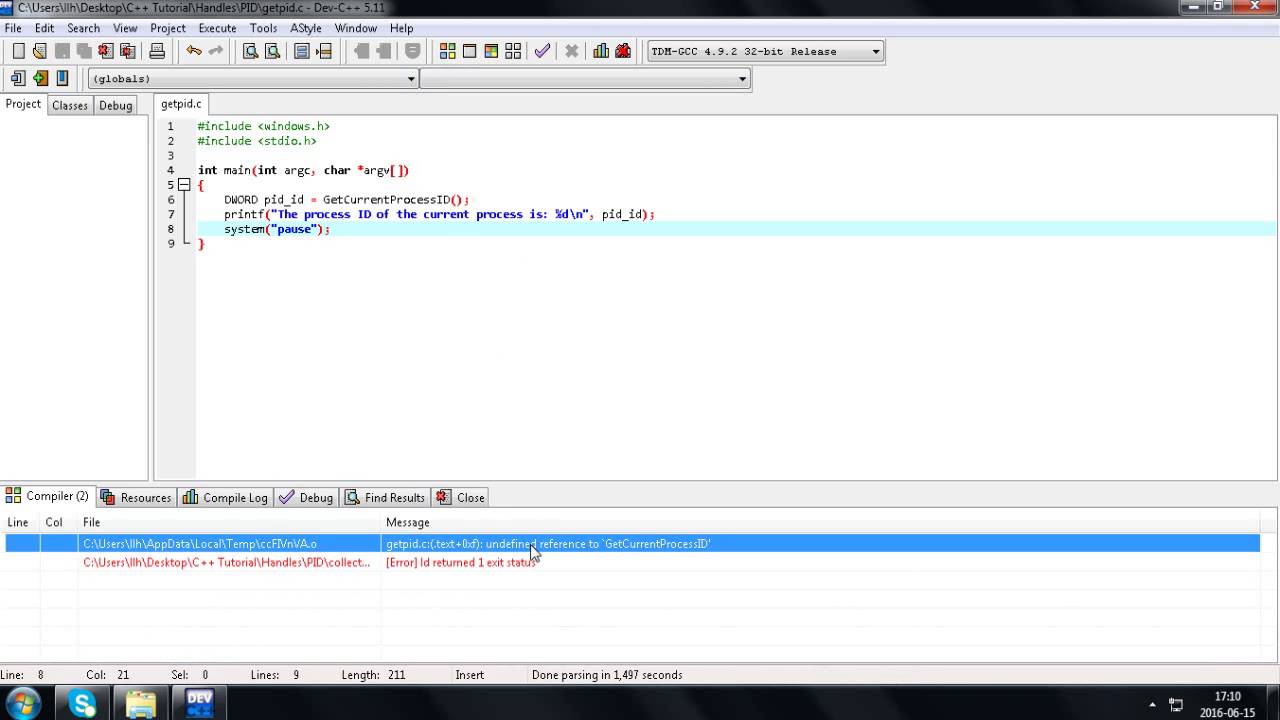1280x720 pixels.
Task: Click the printf code line
Action: click(439, 214)
